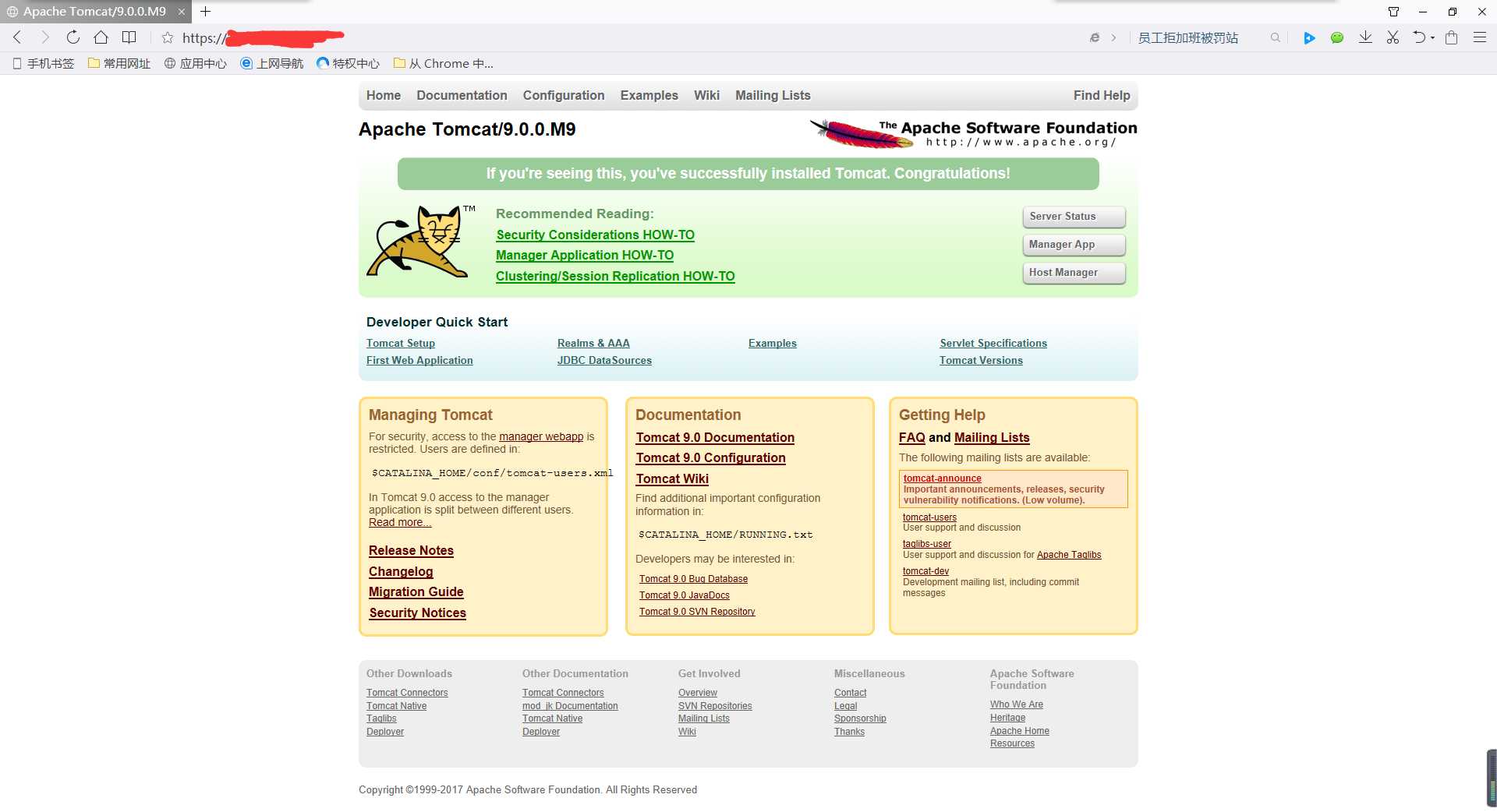This screenshot has width=1497, height=812.
Task: Open the JDBC DataSources link
Action: [604, 360]
